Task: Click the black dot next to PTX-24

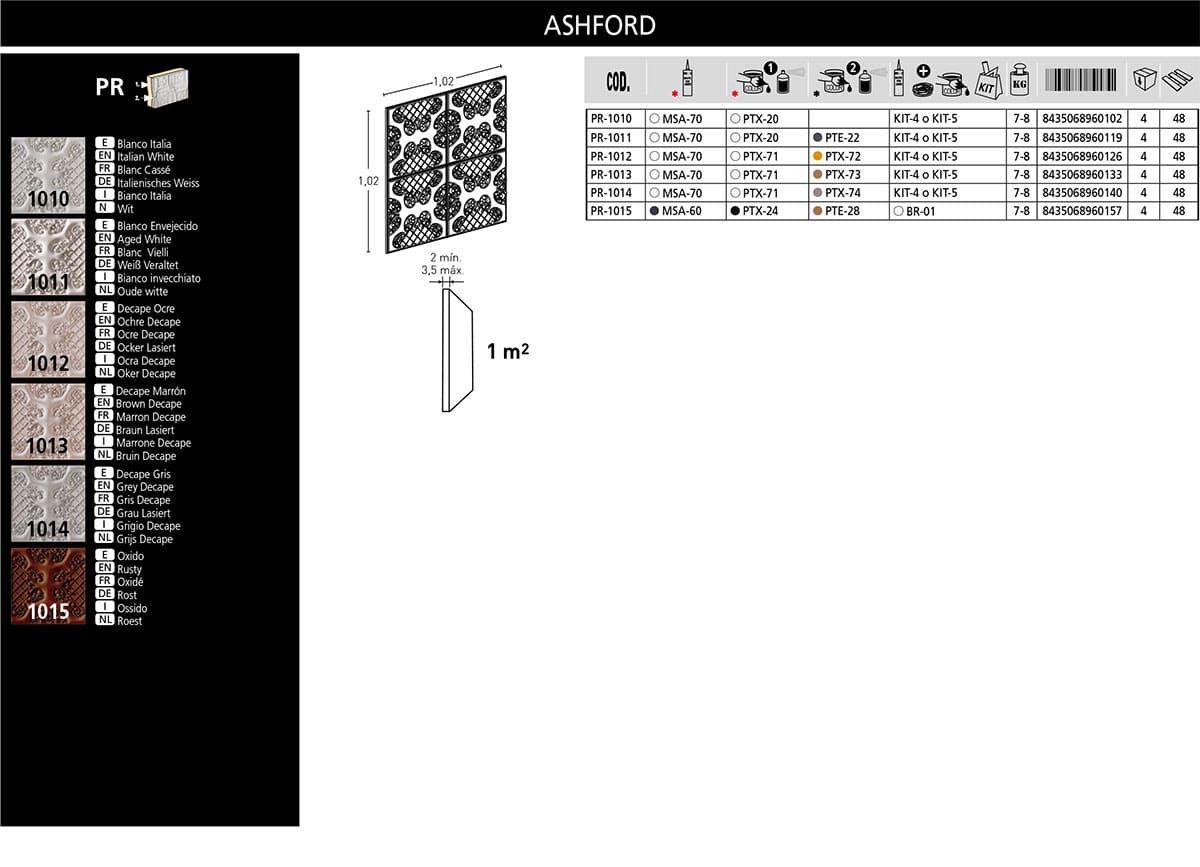Action: click(735, 211)
